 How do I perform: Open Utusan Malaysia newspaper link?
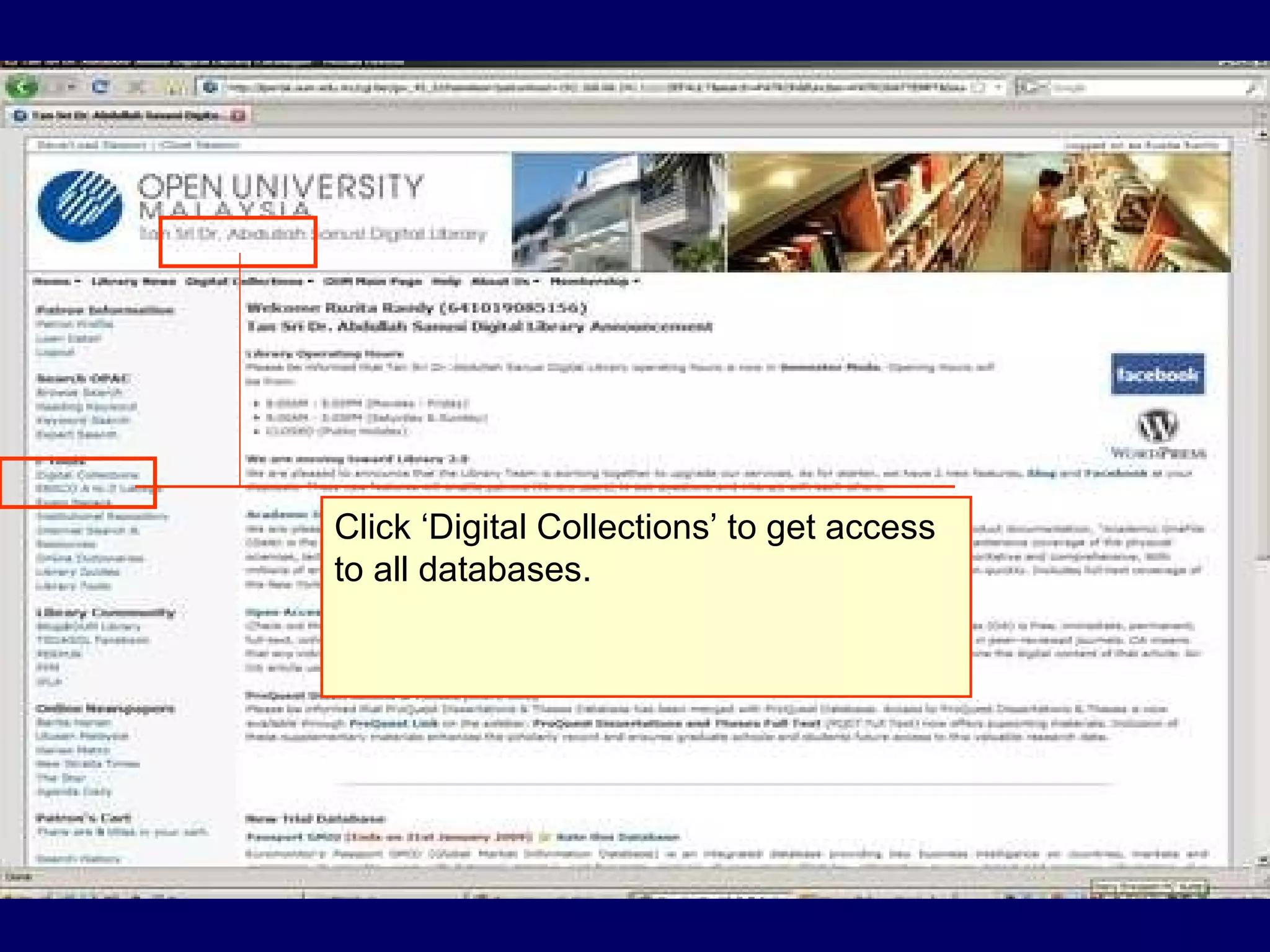[x=82, y=736]
